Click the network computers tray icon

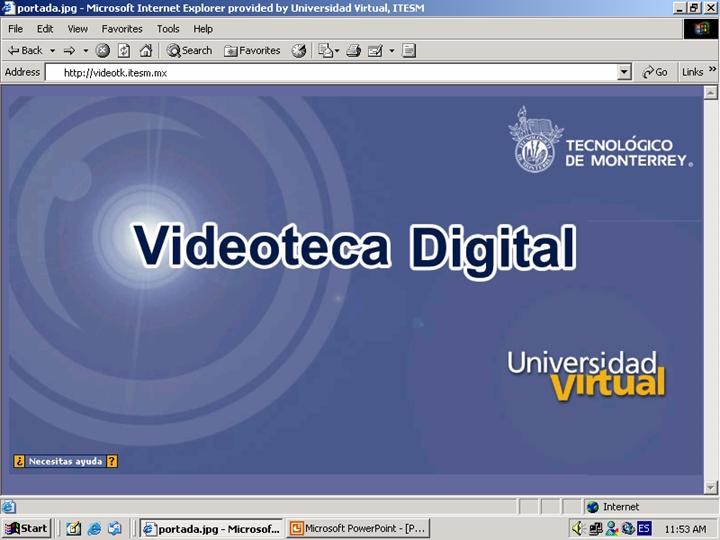point(595,529)
